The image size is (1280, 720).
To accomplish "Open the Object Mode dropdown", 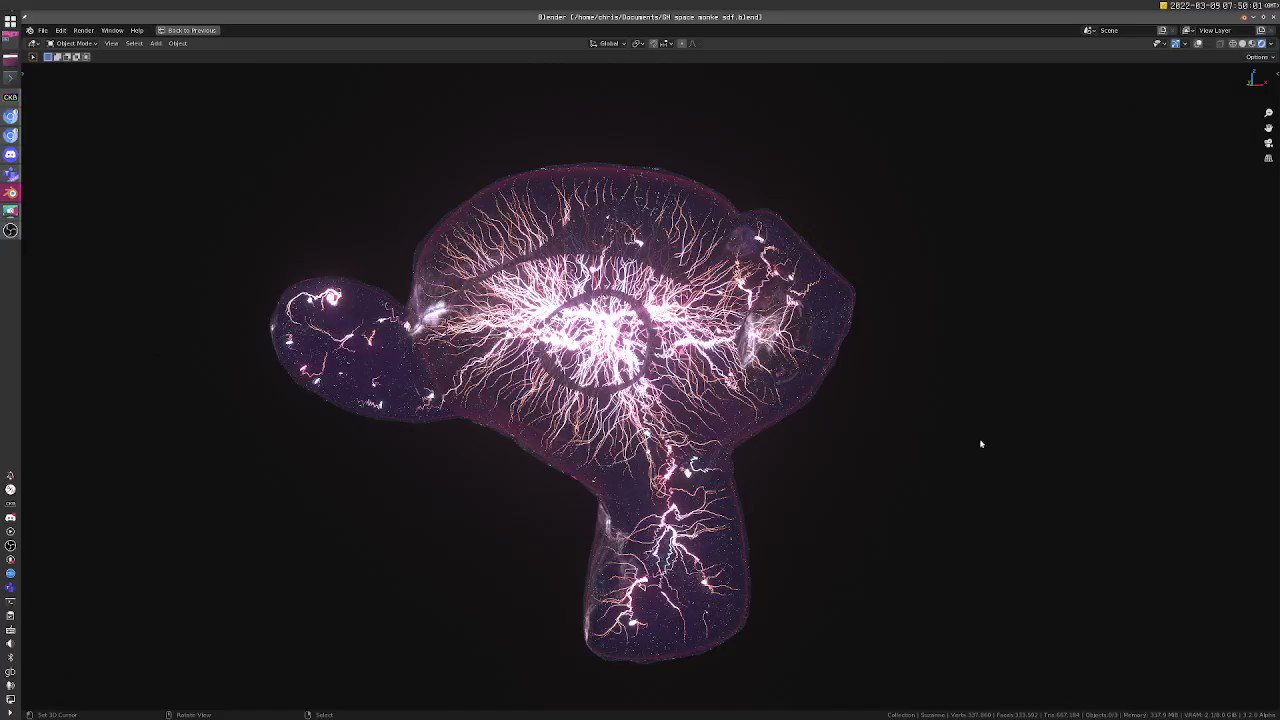I will [x=72, y=43].
